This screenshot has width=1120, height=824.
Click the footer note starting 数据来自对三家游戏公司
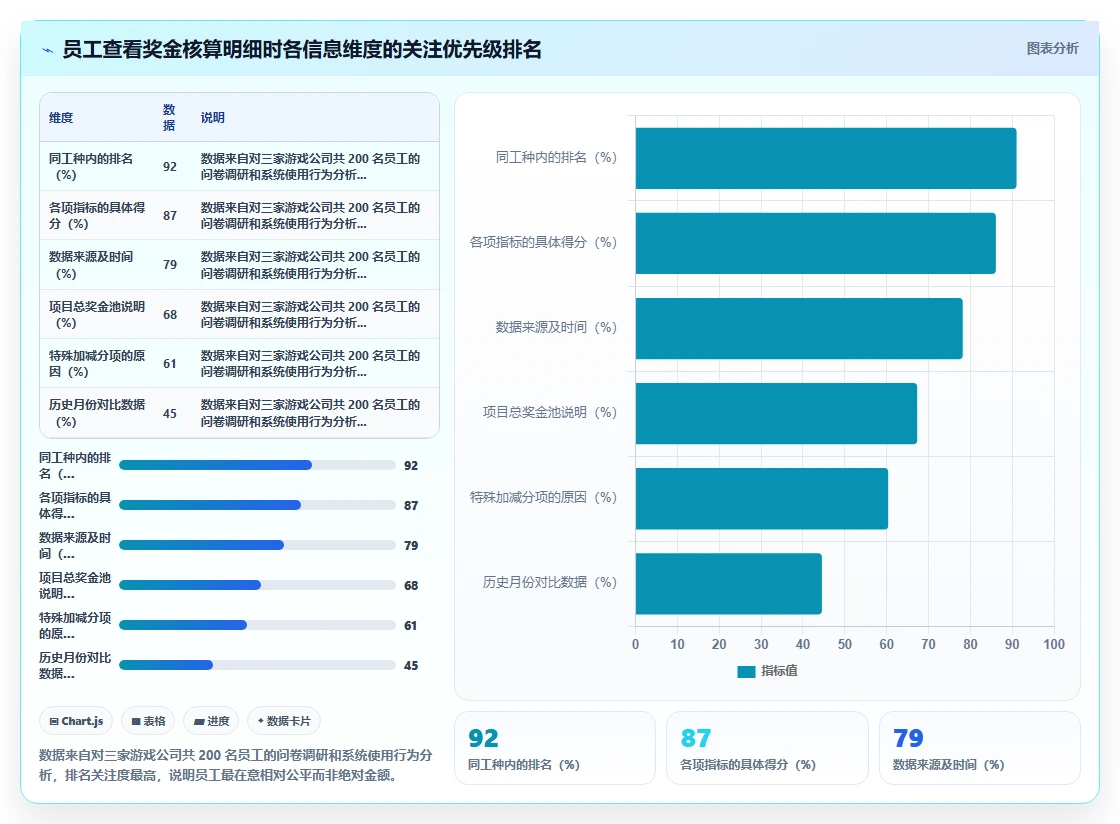click(x=236, y=765)
